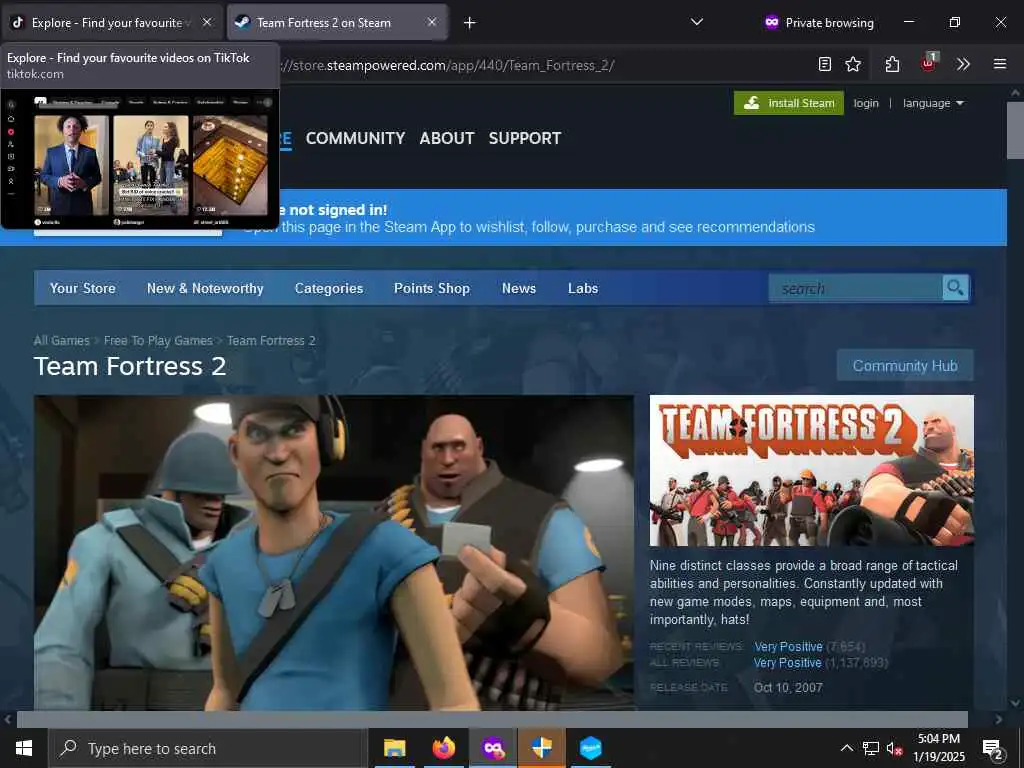This screenshot has width=1024, height=768.
Task: Focus the Steam store search field
Action: tap(856, 288)
